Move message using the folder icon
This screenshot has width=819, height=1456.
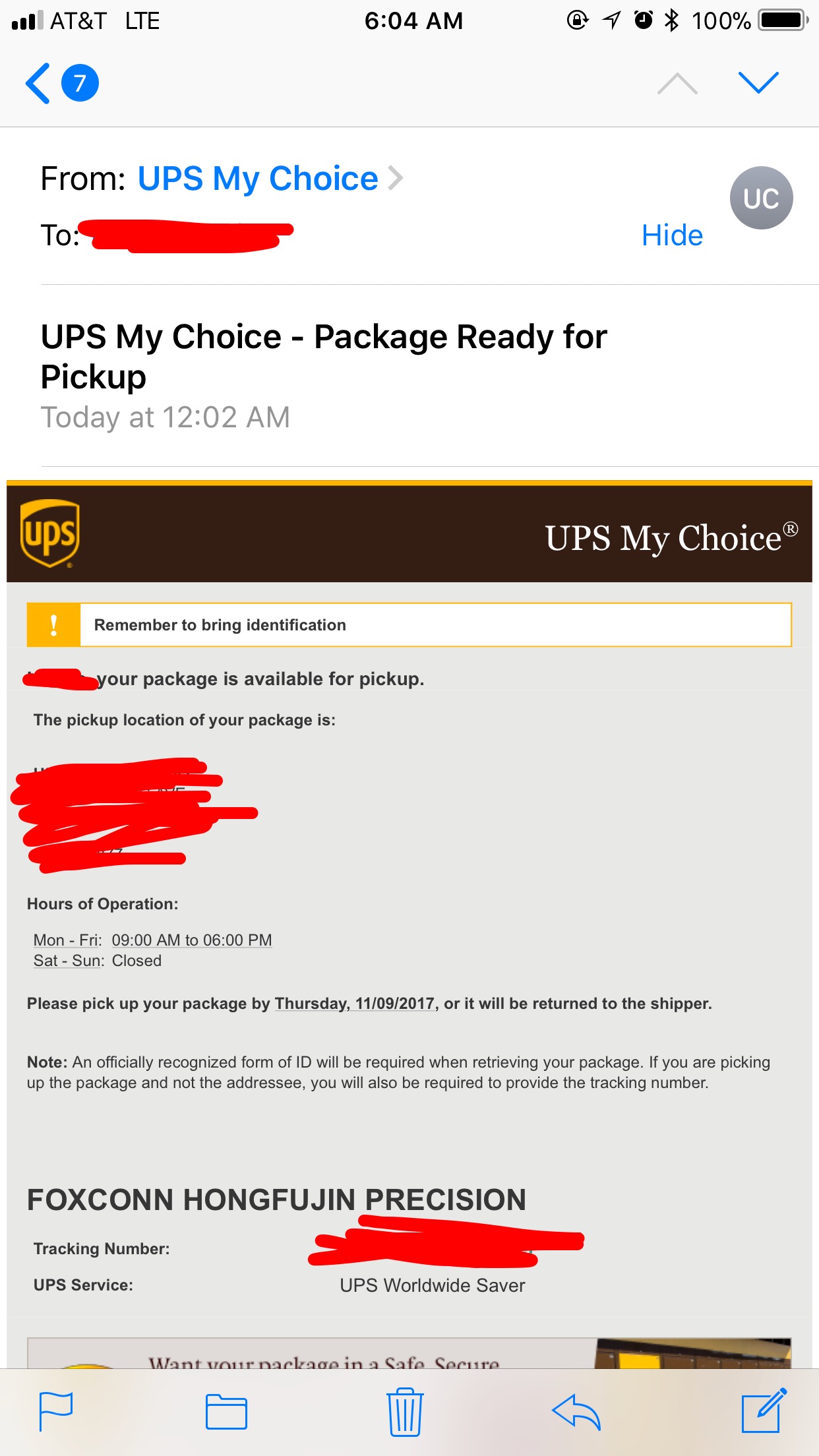tap(226, 1412)
